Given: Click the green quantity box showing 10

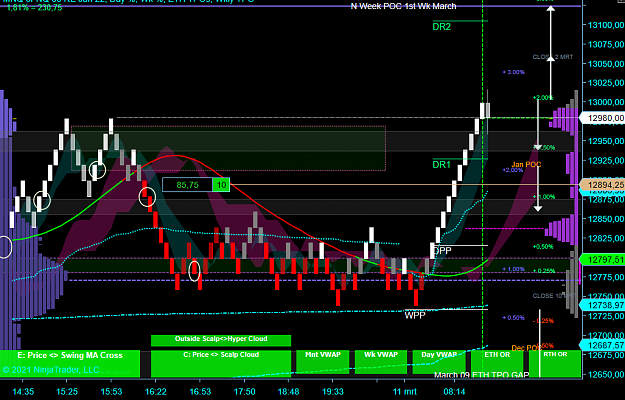Looking at the screenshot, I should pos(221,185).
